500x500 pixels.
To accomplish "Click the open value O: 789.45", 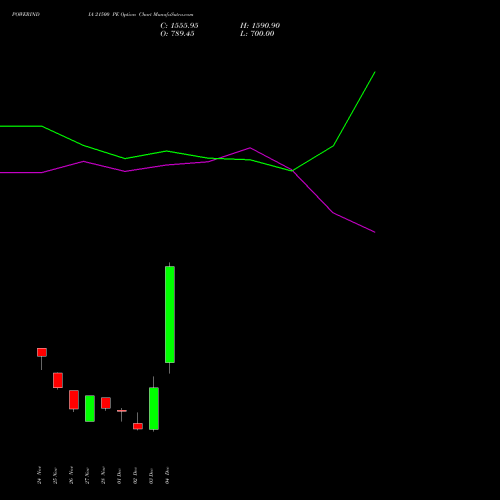I will (x=177, y=34).
